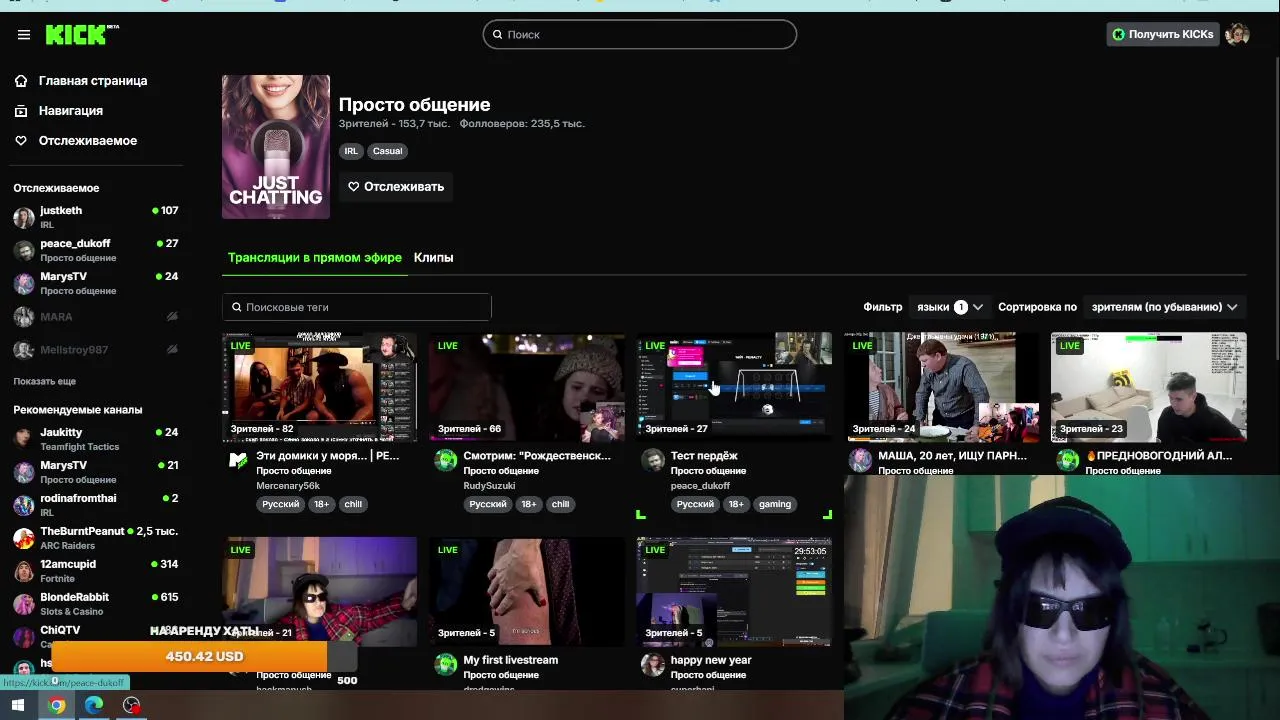Click the chill tag under Mercenary56k stream
The width and height of the screenshot is (1280, 720).
click(x=353, y=504)
